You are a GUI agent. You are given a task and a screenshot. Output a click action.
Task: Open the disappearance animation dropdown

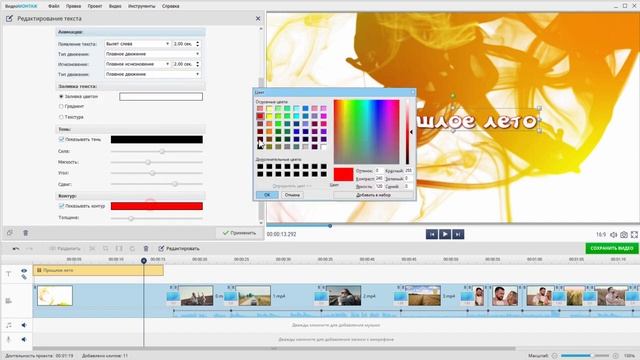tap(137, 64)
